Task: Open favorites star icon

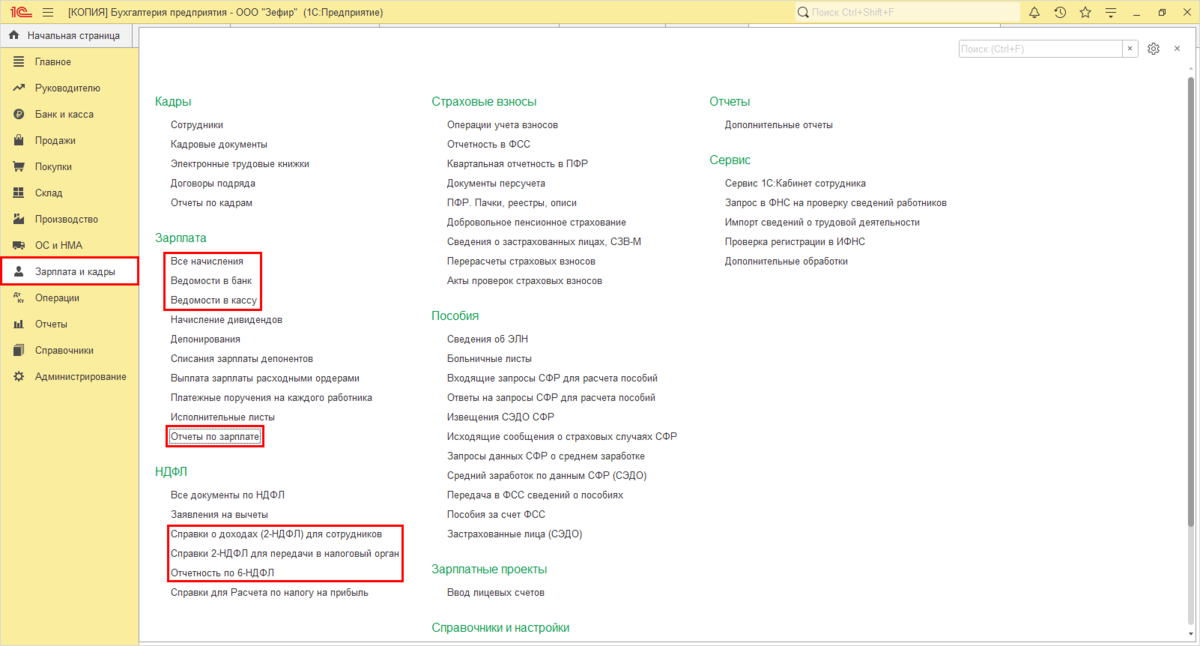Action: [x=1085, y=12]
